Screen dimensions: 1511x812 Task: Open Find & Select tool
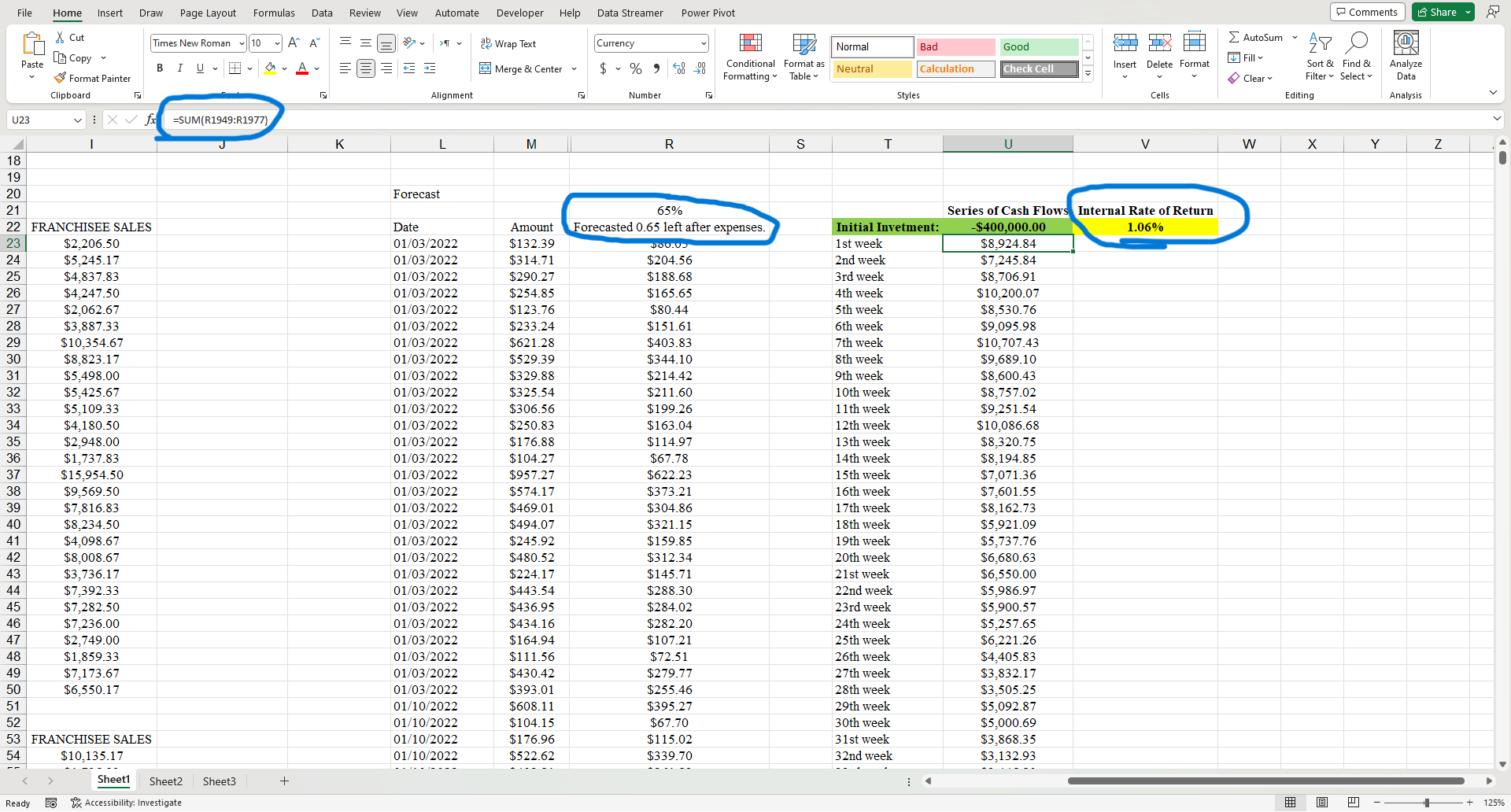[x=1356, y=44]
